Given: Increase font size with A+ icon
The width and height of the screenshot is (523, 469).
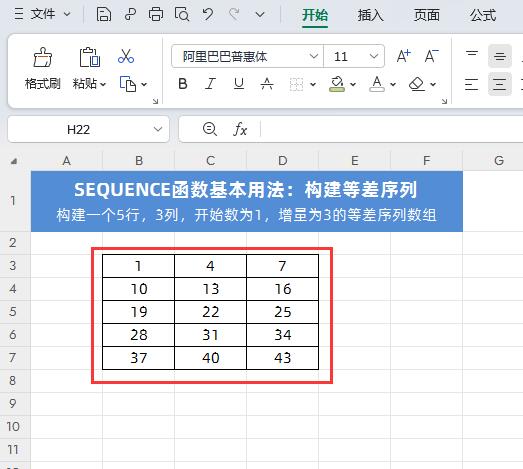Looking at the screenshot, I should click(x=403, y=56).
